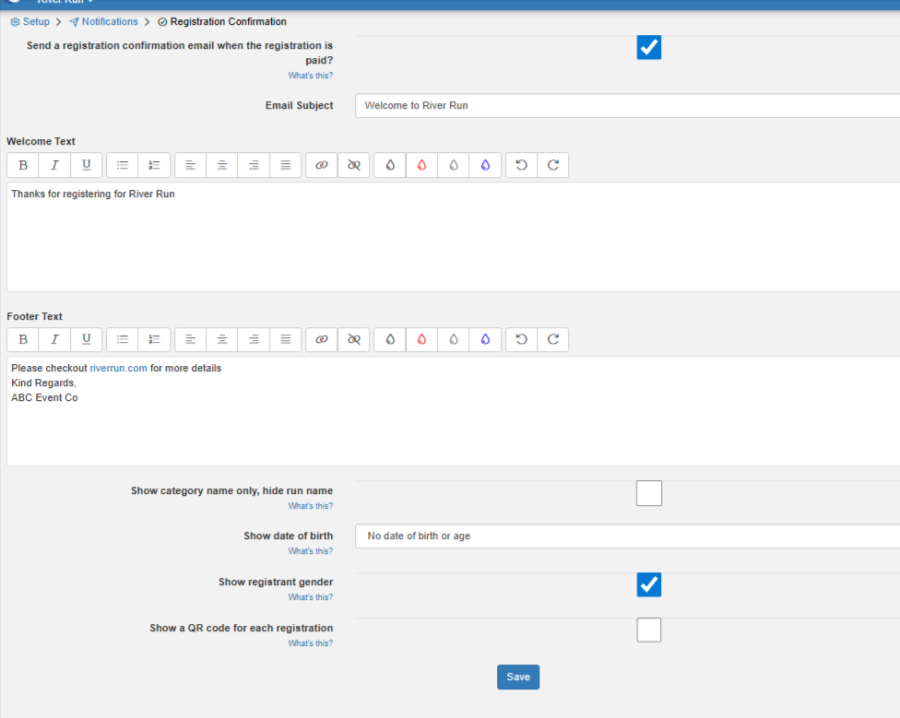
Task: Toggle Italic in Welcome Text toolbar
Action: click(x=55, y=165)
